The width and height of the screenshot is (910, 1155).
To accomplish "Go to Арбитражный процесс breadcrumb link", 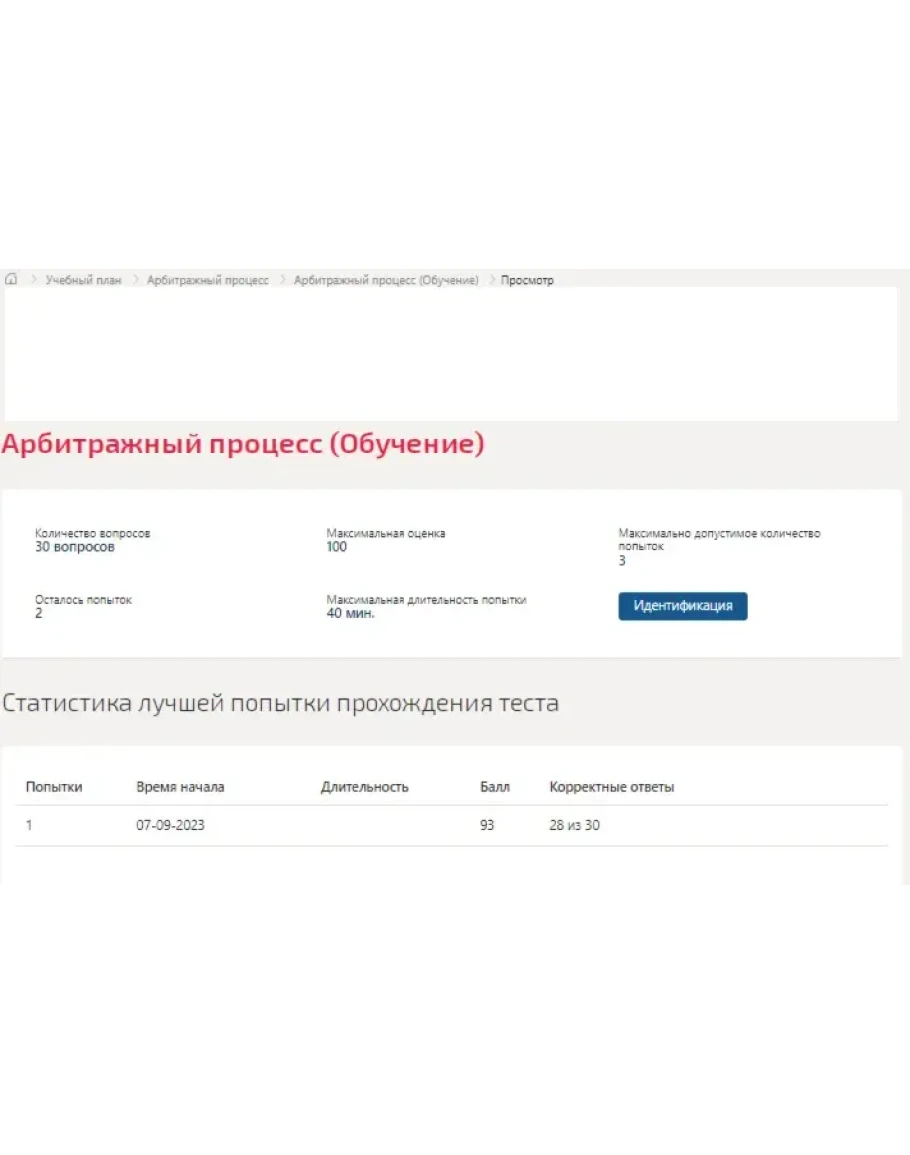I will point(207,280).
